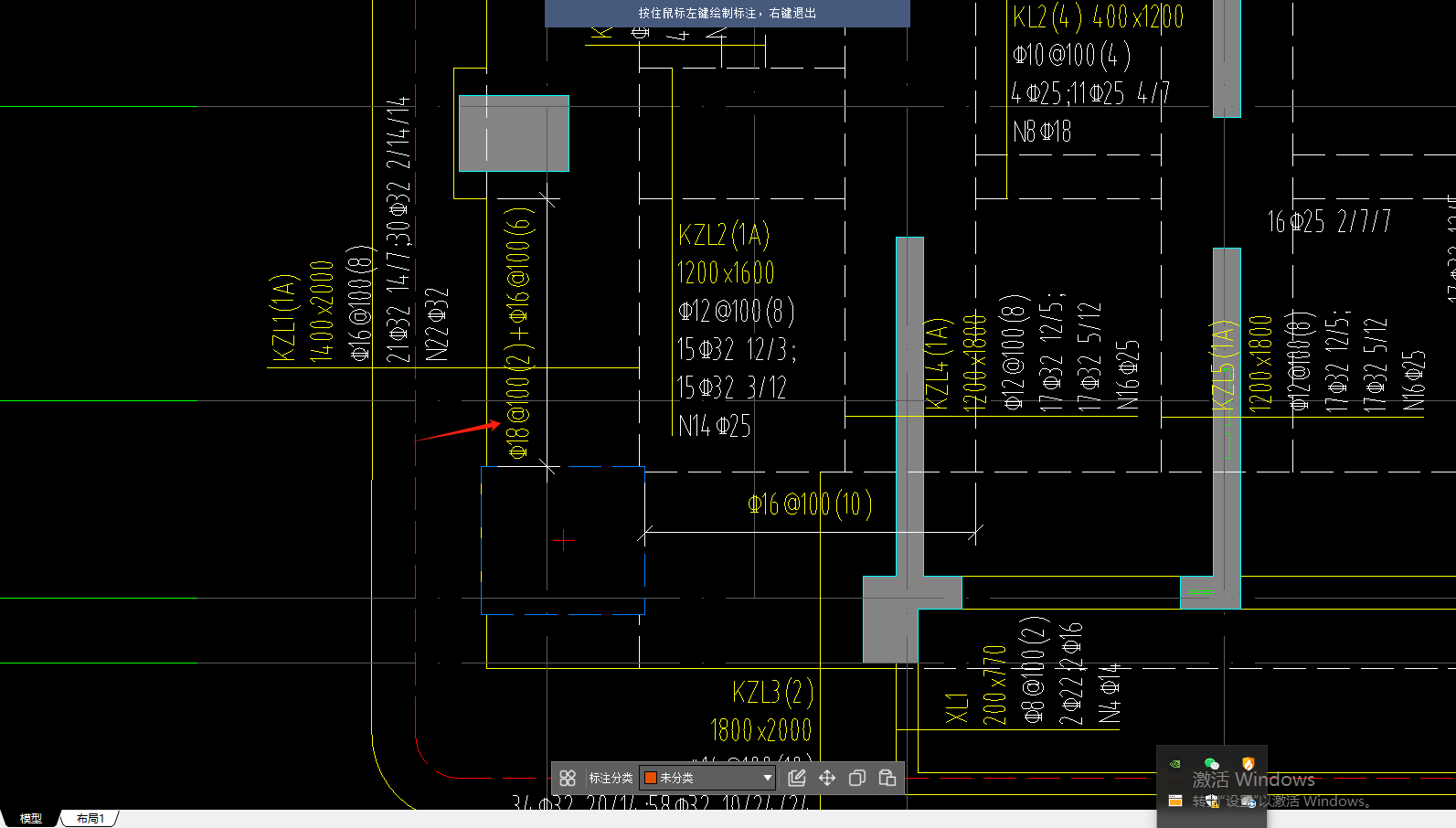The image size is (1456, 828).
Task: Select the rotated 200x770 text
Action: 994,685
